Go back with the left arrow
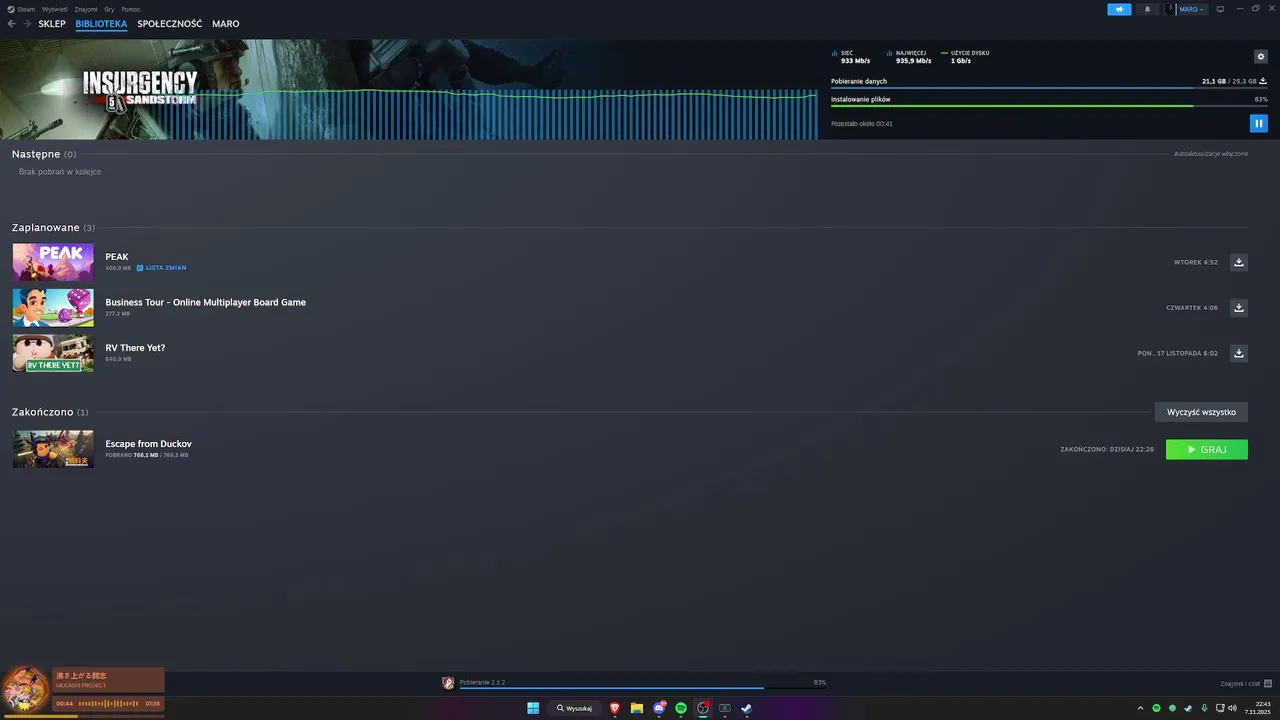The image size is (1280, 720). pyautogui.click(x=12, y=23)
